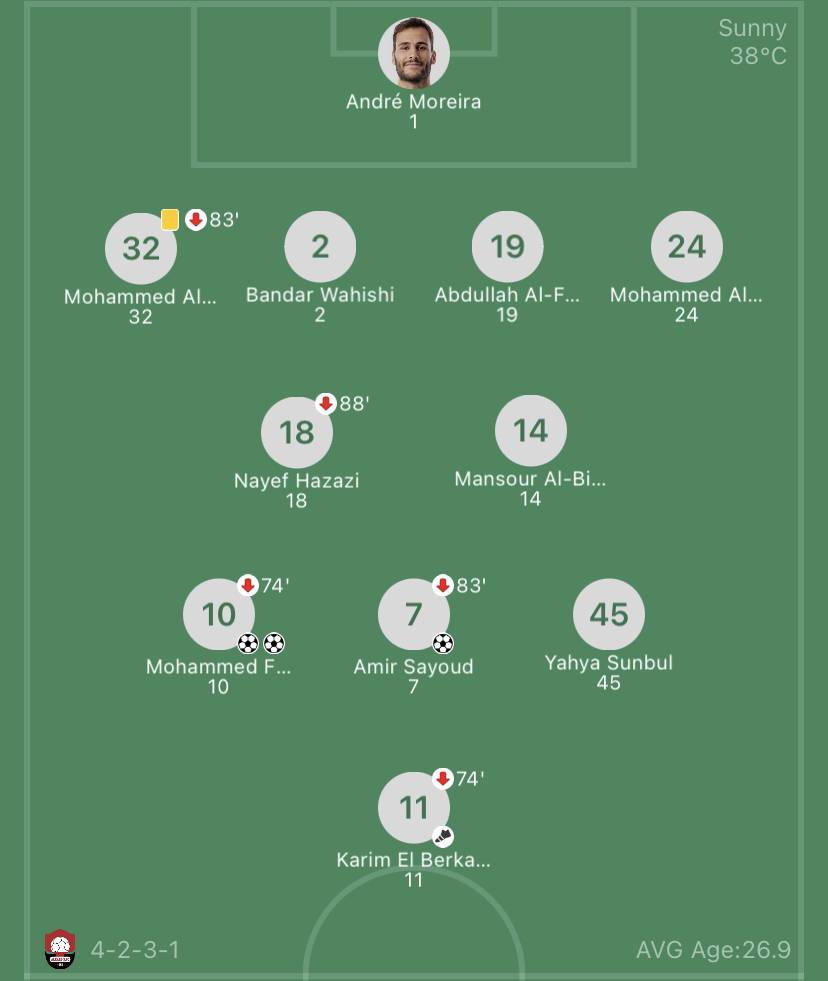This screenshot has width=828, height=981.
Task: Open the Nayef Hazazi name link
Action: coord(296,481)
